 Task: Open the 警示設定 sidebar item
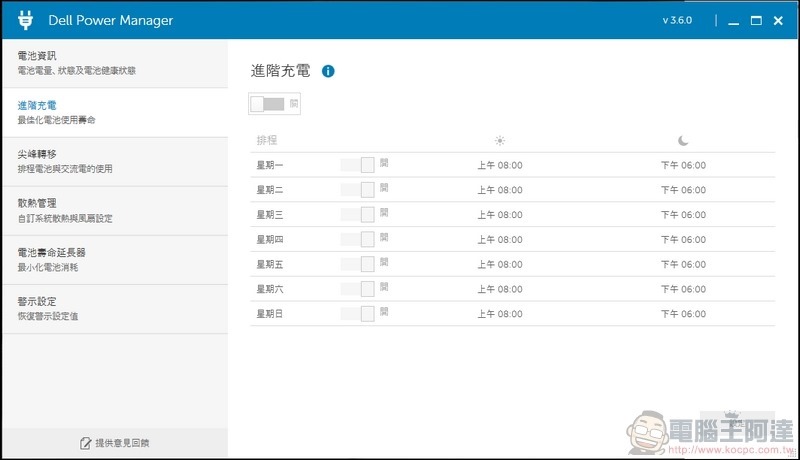tap(115, 309)
